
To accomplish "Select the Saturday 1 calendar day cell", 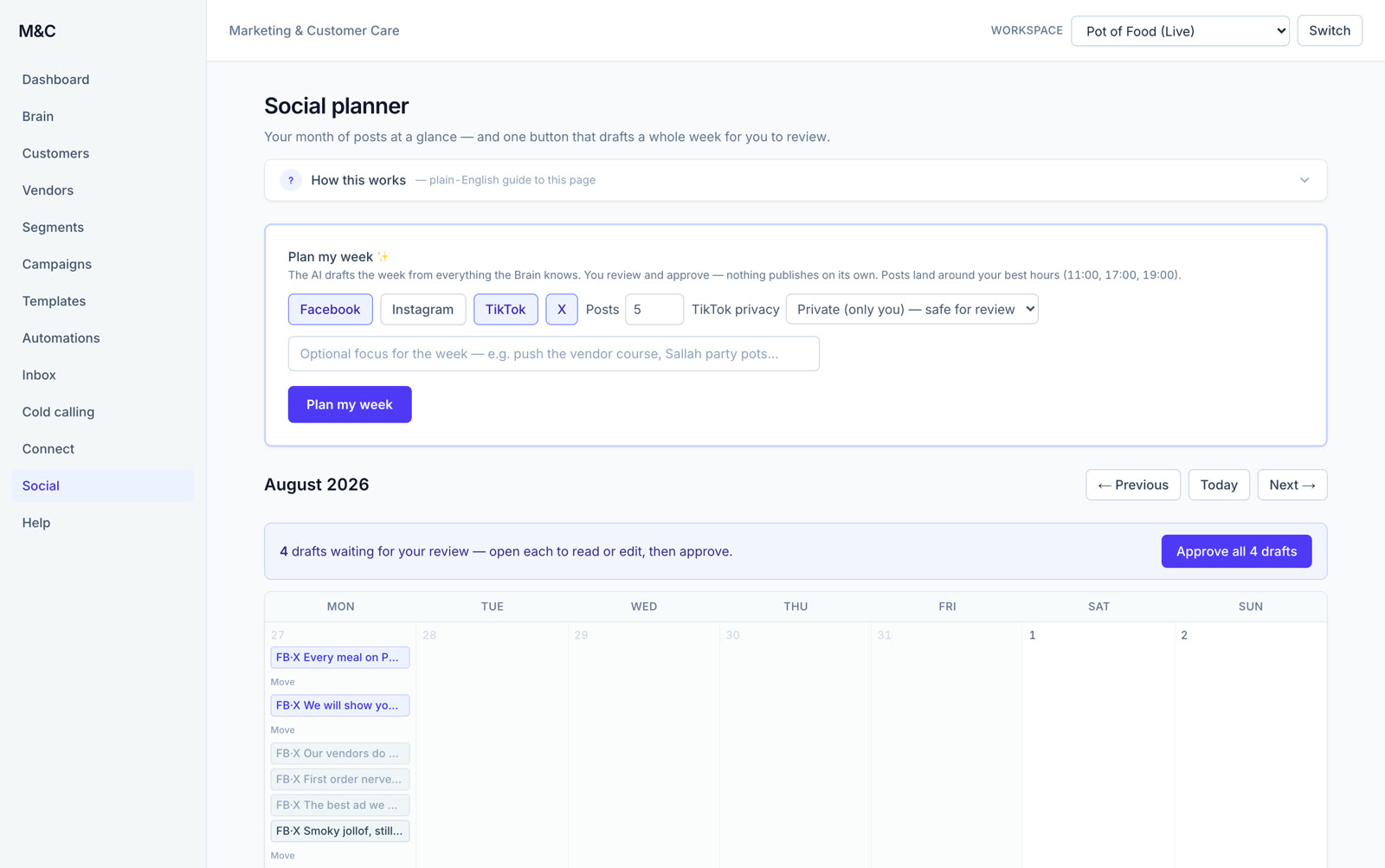I will coord(1098,744).
